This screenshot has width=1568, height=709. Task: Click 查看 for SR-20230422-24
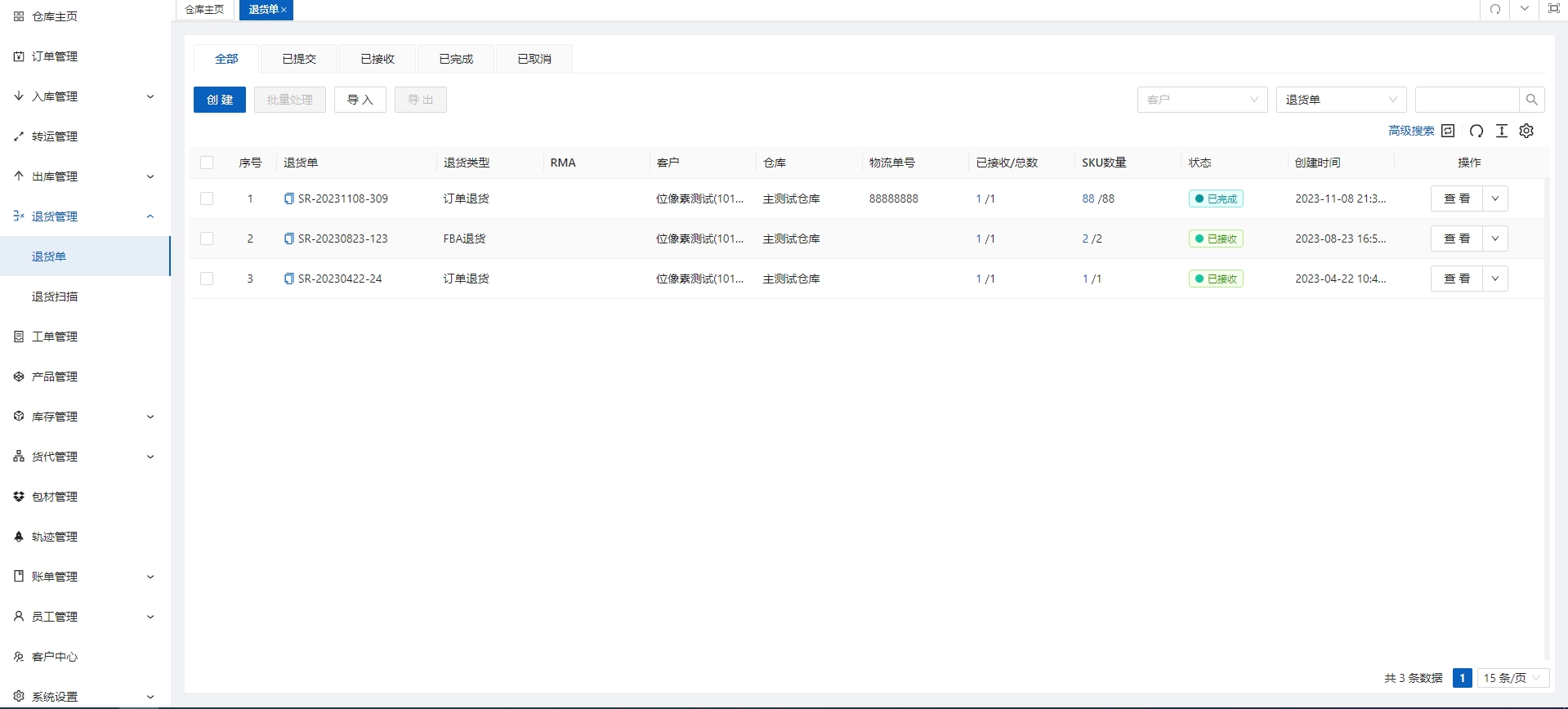[1457, 279]
